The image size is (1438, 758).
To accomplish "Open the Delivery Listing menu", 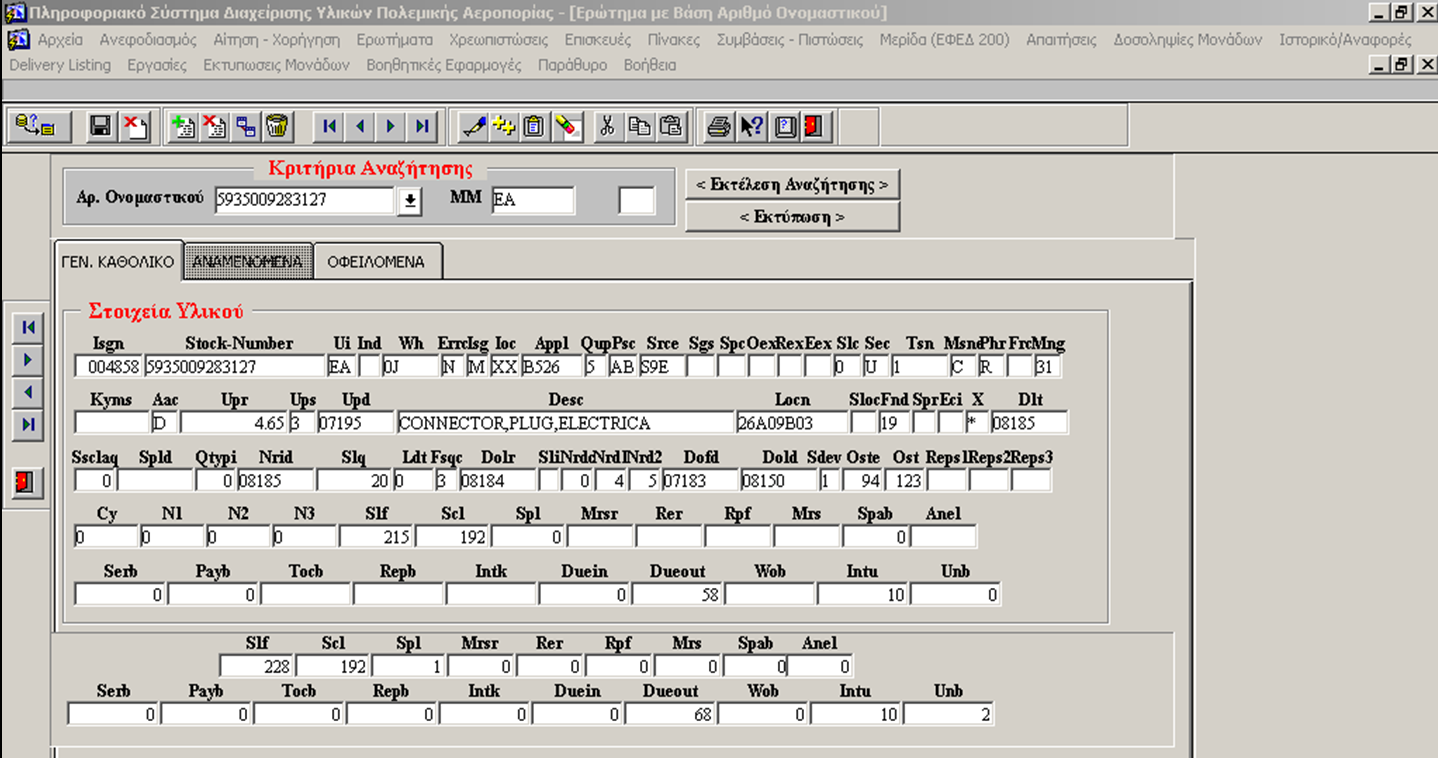I will click(60, 65).
